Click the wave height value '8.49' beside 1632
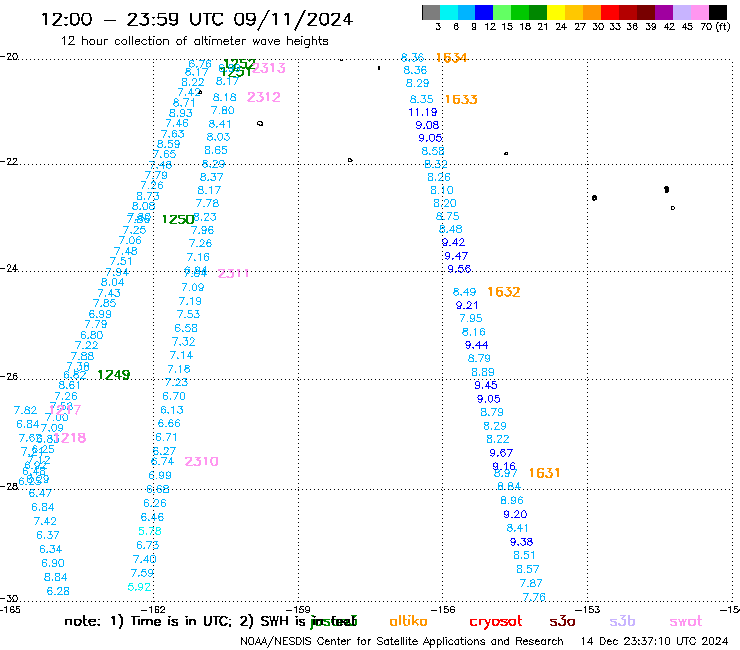740x650 pixels. [464, 292]
